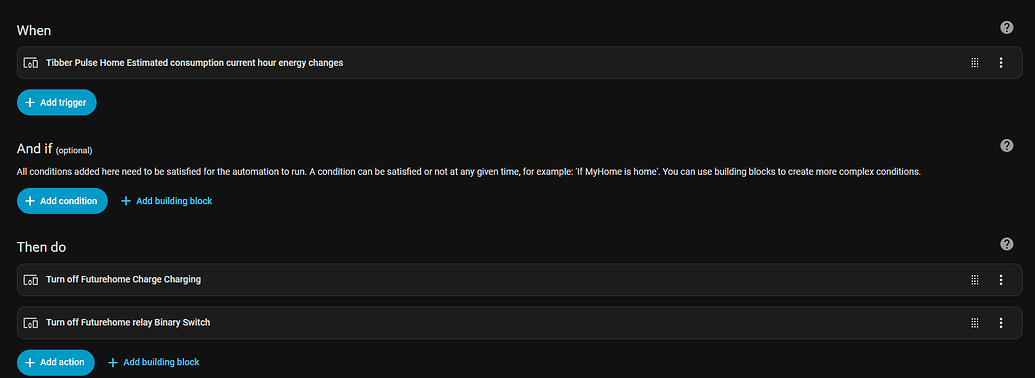1035x378 pixels.
Task: Open help for the Then do section
Action: [1007, 244]
